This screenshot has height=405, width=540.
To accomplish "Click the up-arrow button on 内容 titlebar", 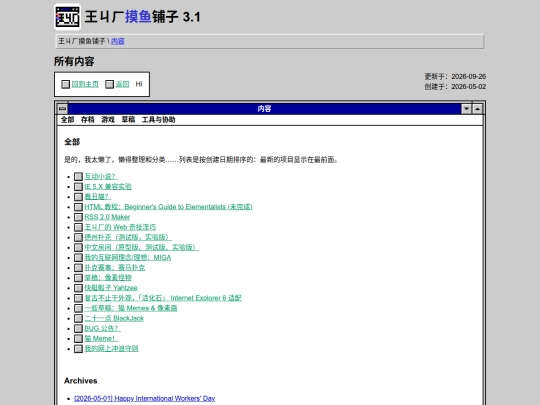I will click(477, 109).
